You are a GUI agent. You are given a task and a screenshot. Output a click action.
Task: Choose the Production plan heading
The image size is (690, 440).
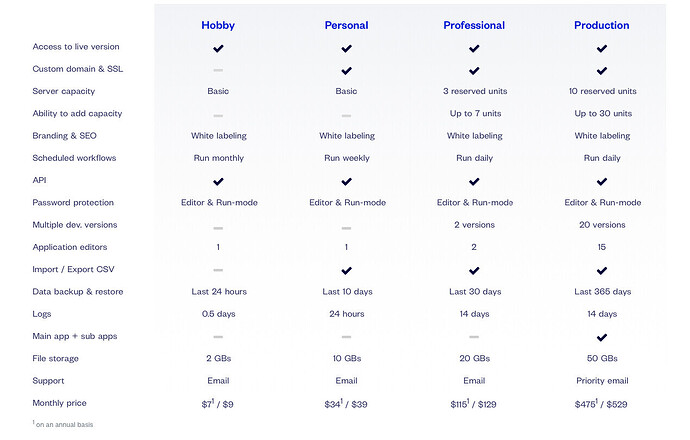[602, 26]
